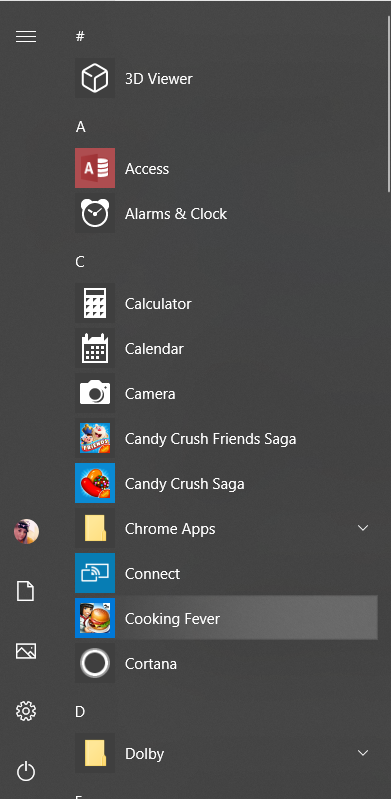Viewport: 391px width, 799px height.
Task: Select the 'Calendar' label
Action: 154,349
